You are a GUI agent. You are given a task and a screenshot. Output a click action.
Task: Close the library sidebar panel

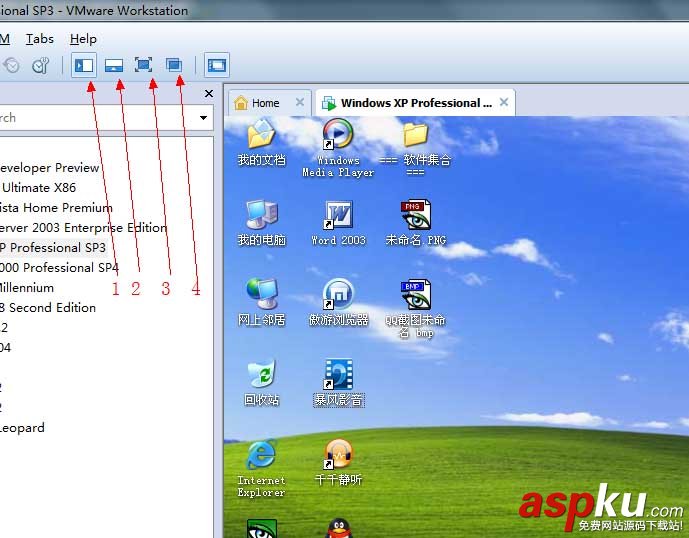pos(209,94)
